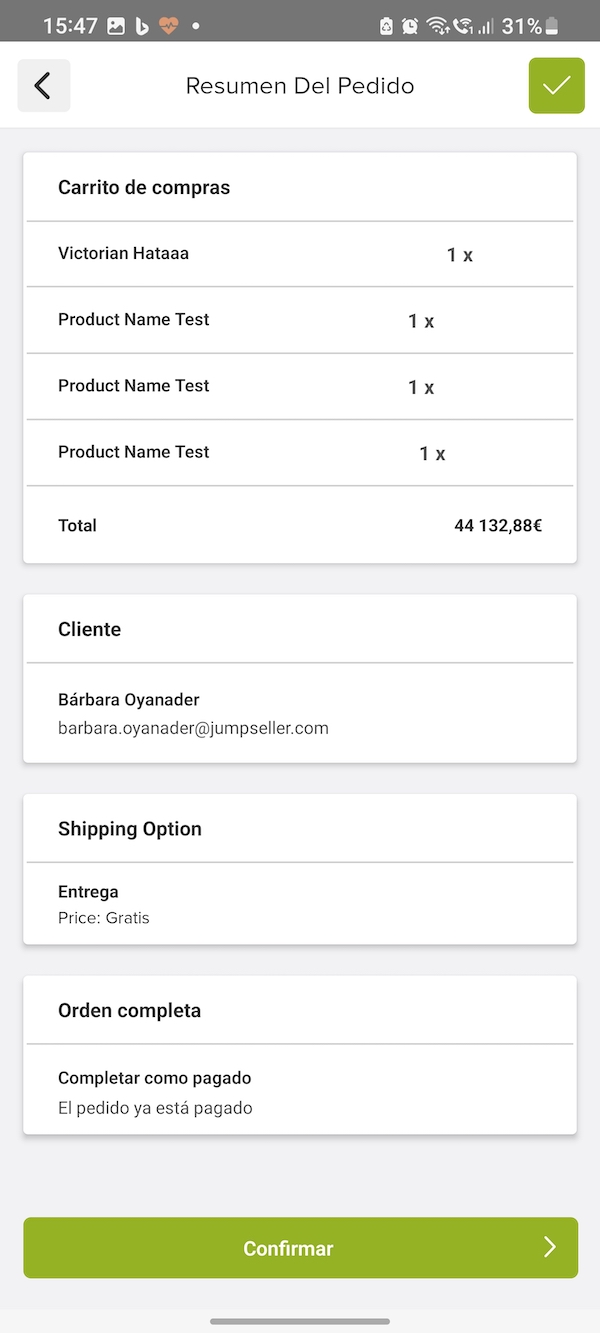Tap the barbara.oyanader@jumpseller.com email

click(x=193, y=728)
